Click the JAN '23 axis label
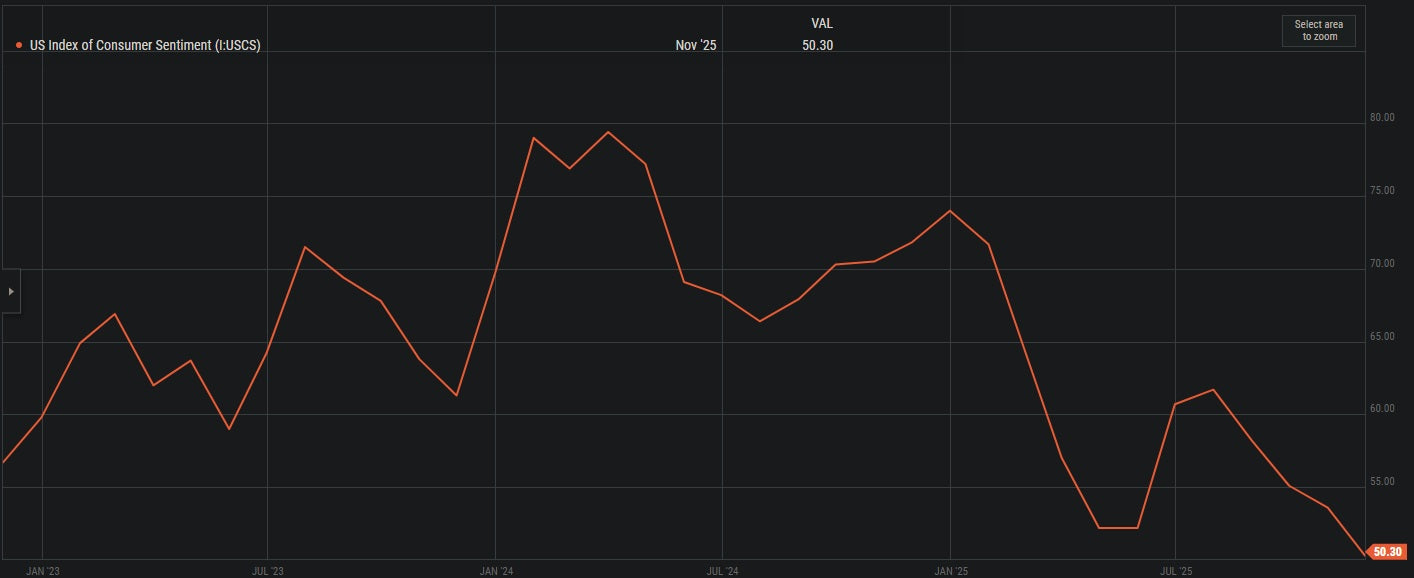 tap(45, 570)
